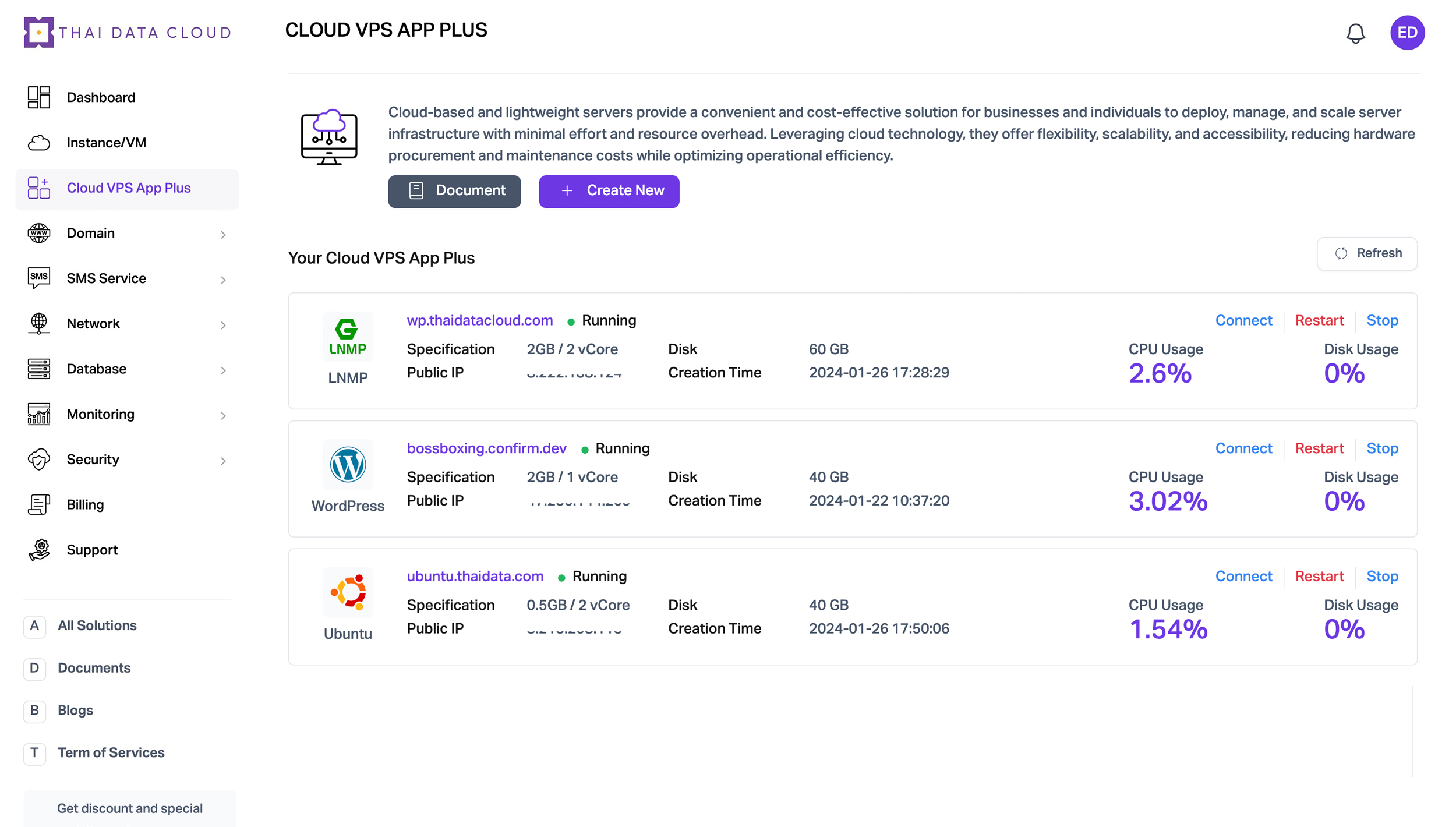Click the Cloud VPS App Plus icon
The height and width of the screenshot is (827, 1456).
pyautogui.click(x=39, y=188)
